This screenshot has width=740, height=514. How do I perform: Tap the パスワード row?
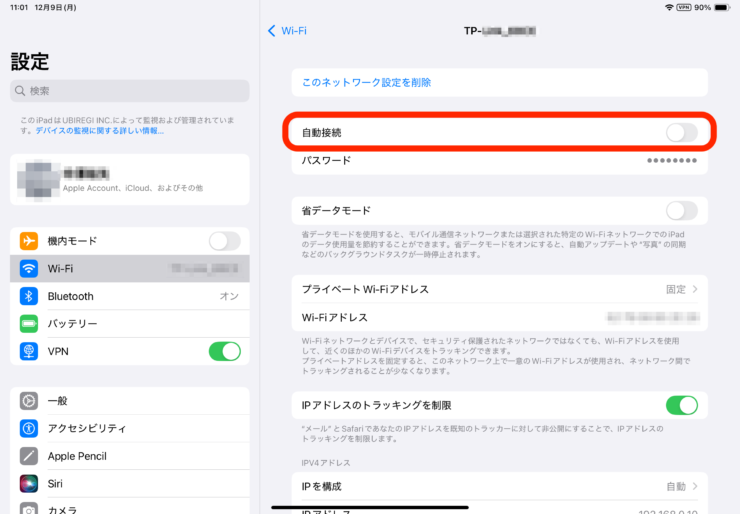(499, 160)
